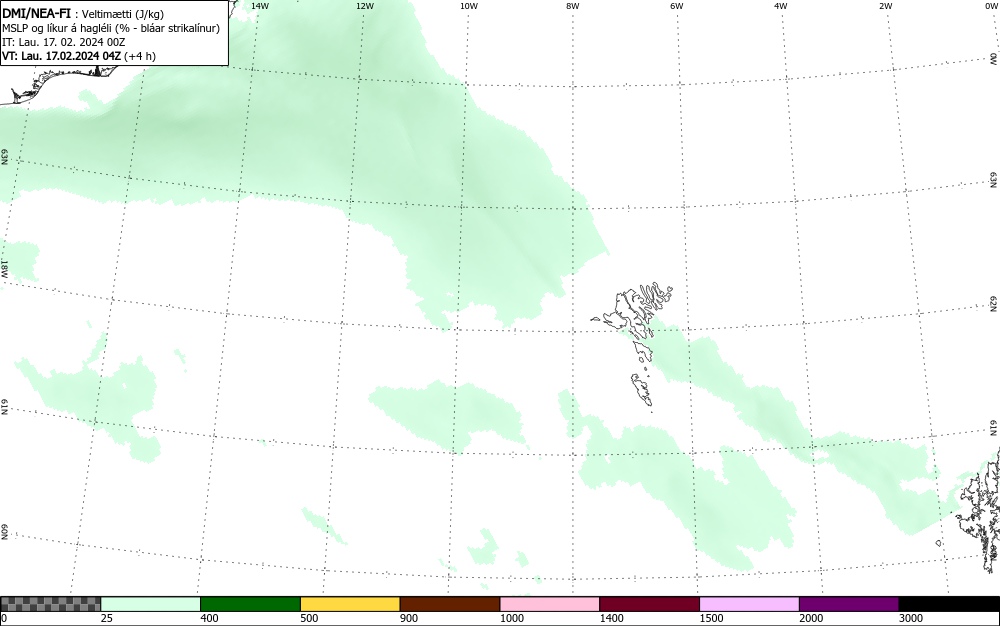Click the 8W longitude label
Viewport: 1000px width, 626px height.
point(573,6)
